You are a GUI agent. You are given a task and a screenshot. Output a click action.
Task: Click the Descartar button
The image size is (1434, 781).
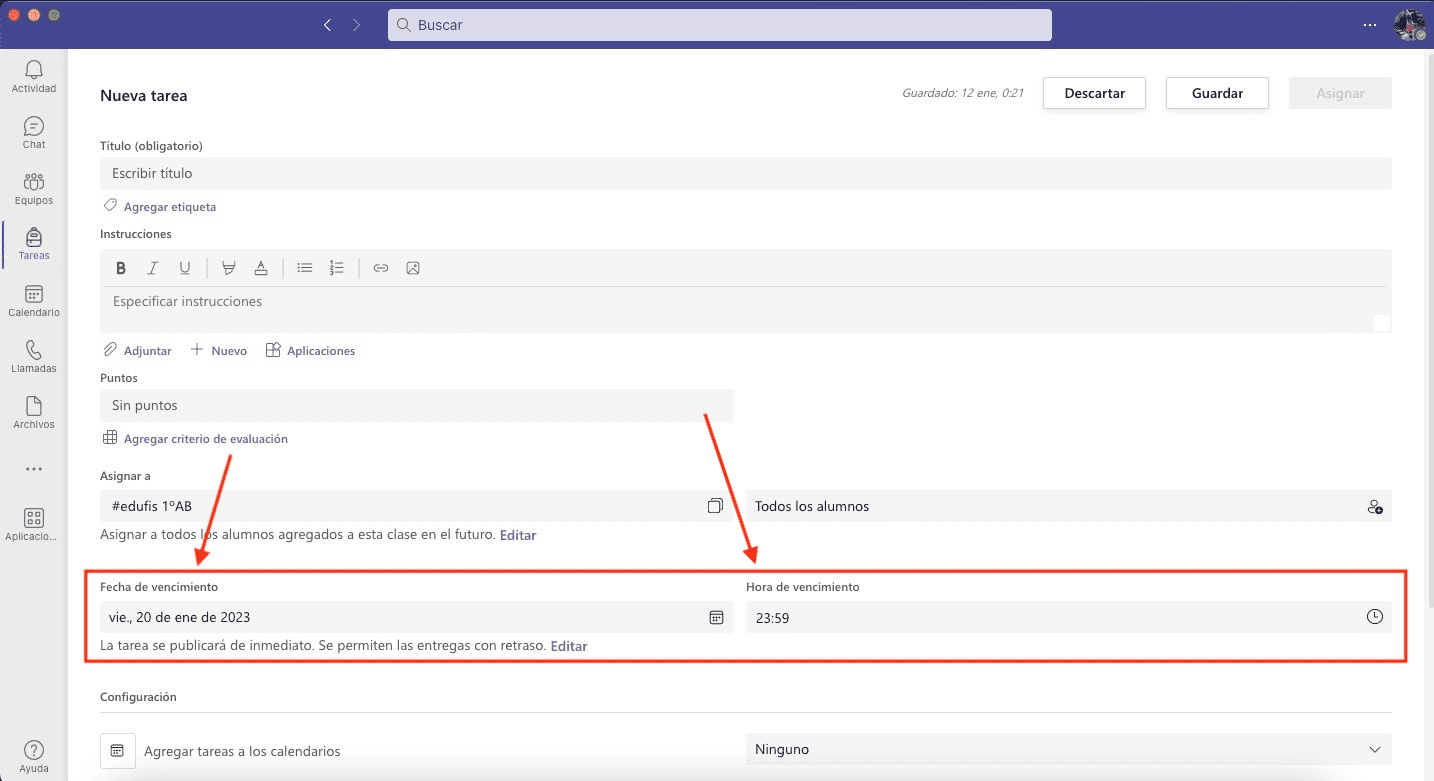point(1094,93)
